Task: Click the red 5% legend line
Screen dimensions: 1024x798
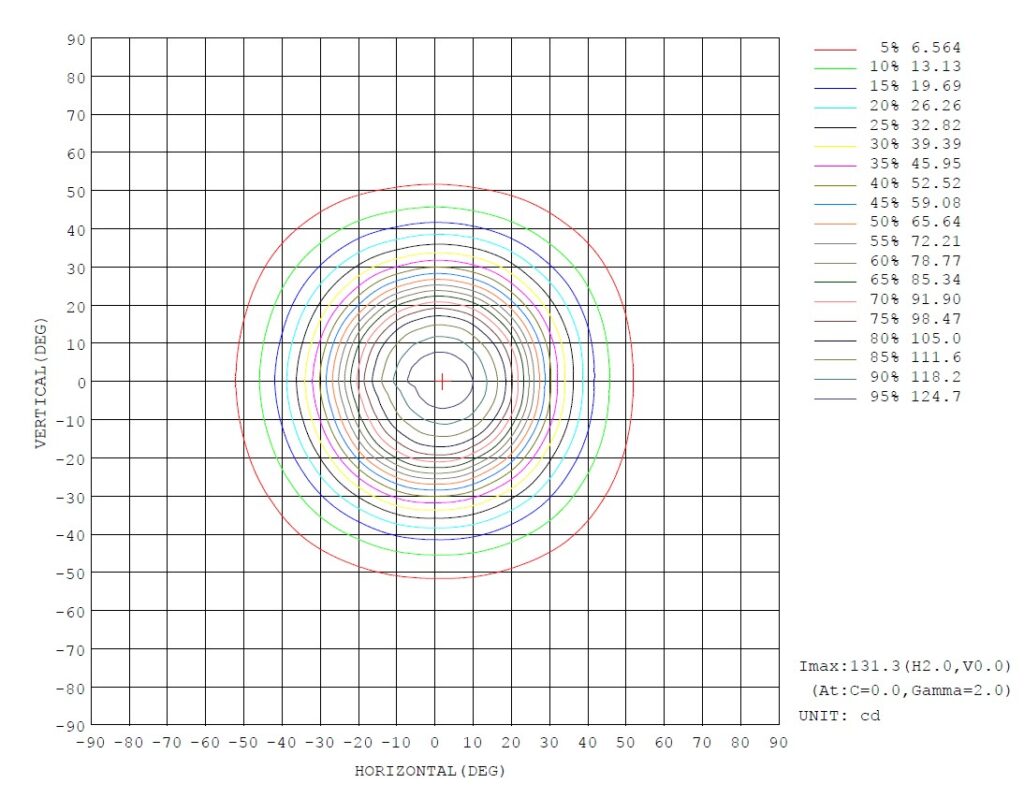Action: coord(835,48)
